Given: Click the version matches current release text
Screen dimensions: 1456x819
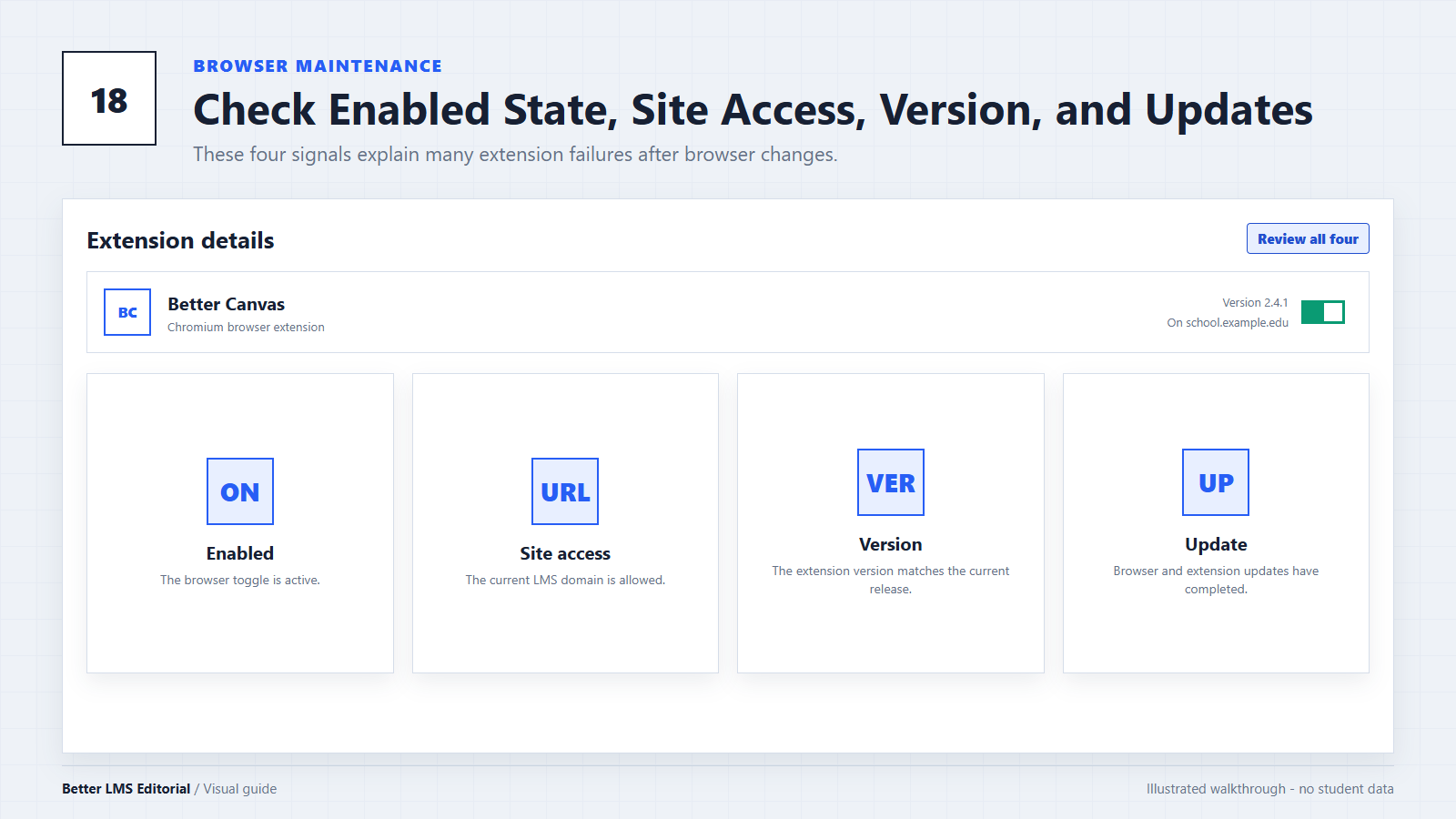Looking at the screenshot, I should (891, 580).
